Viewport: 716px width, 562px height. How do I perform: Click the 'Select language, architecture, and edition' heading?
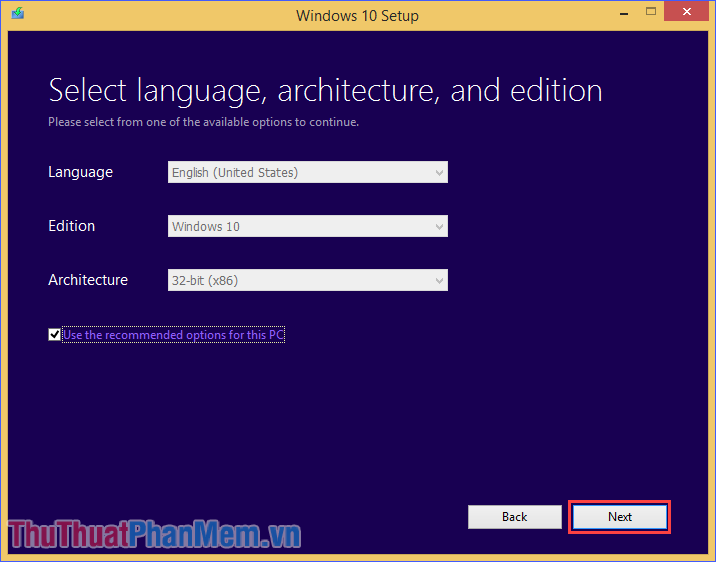pos(325,90)
